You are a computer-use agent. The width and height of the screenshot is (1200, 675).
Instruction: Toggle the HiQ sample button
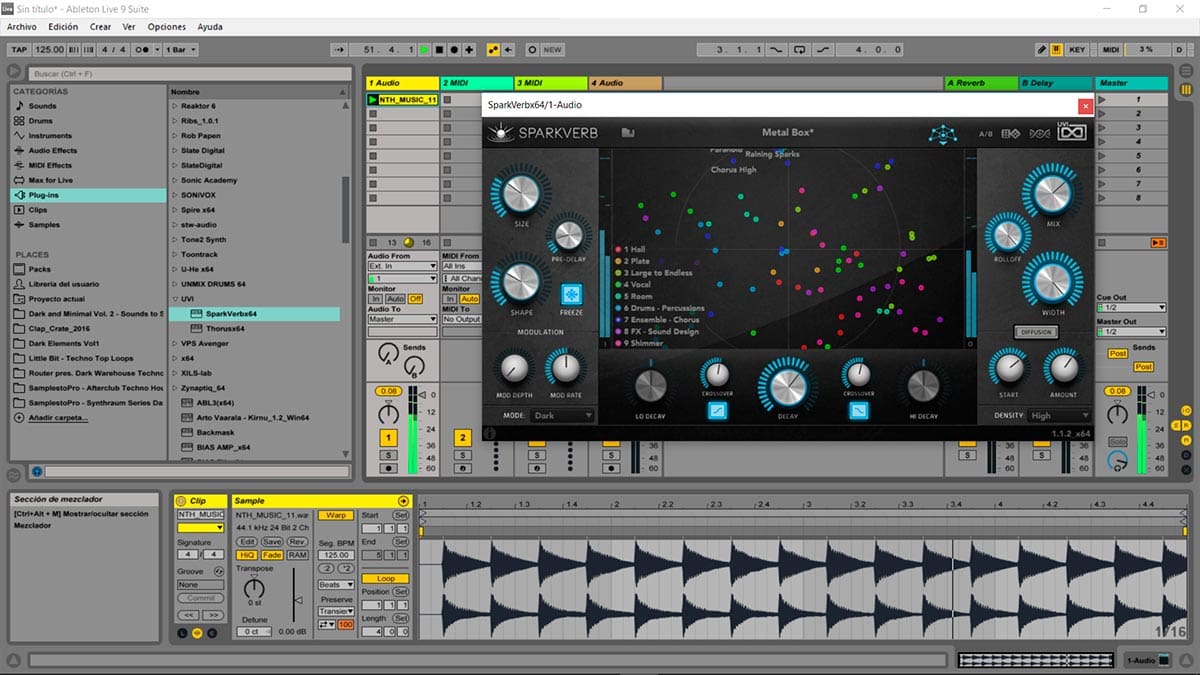[x=246, y=554]
